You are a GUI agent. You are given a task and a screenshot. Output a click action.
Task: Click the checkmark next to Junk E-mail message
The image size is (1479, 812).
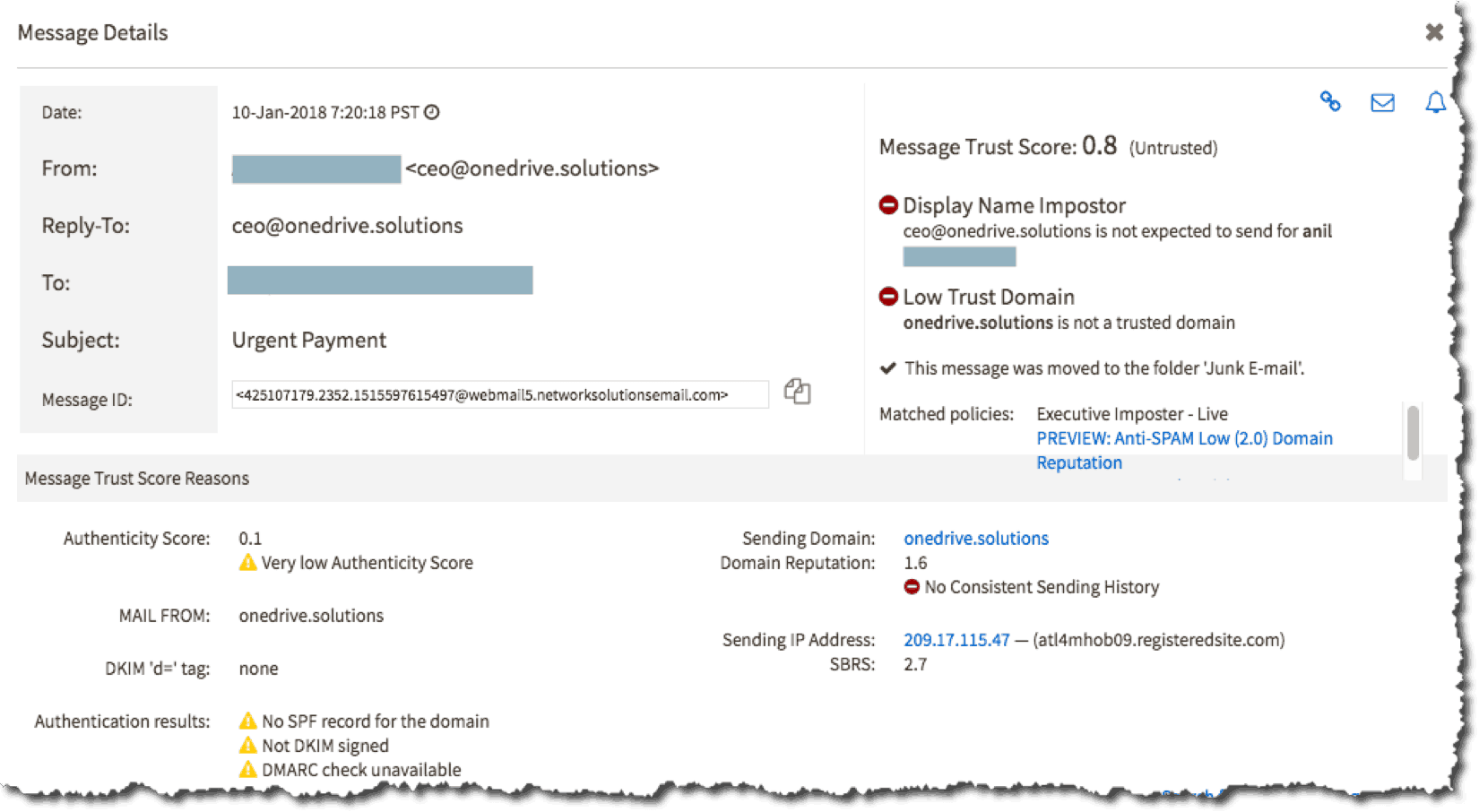point(888,367)
